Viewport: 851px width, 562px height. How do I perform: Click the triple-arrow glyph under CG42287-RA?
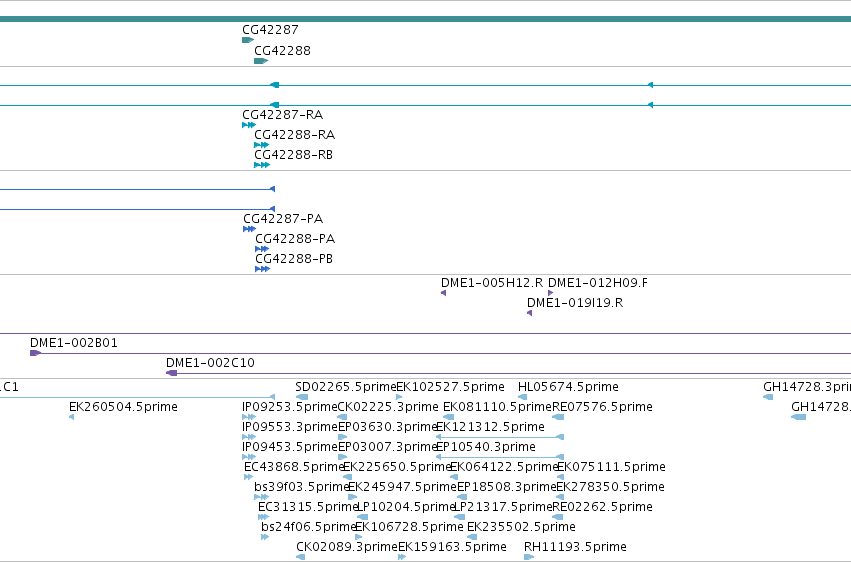249,125
